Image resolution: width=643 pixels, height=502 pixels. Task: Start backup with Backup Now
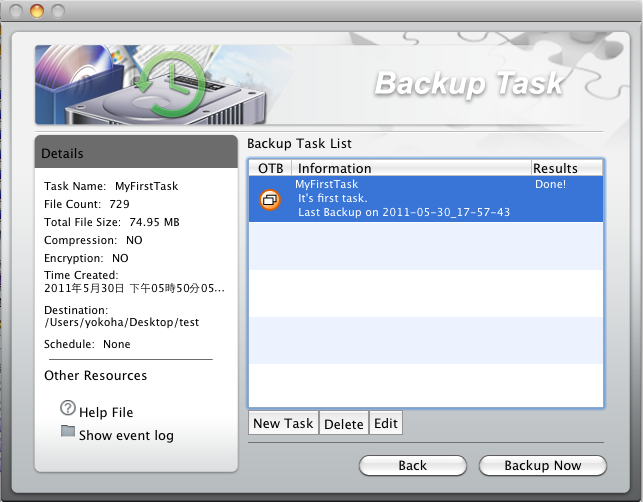[543, 465]
